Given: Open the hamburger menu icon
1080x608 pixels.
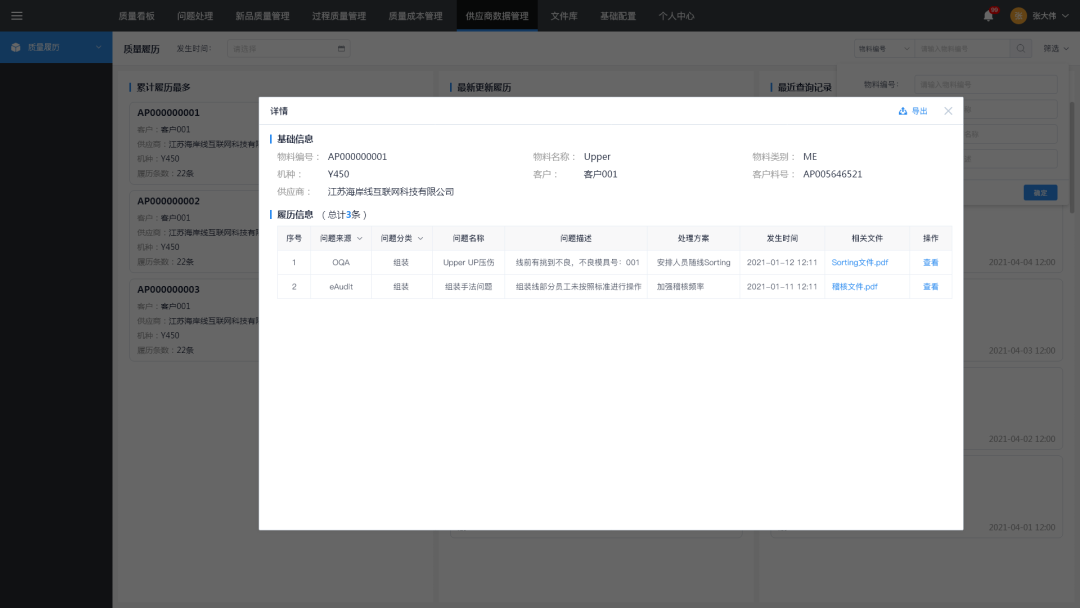Looking at the screenshot, I should 17,16.
